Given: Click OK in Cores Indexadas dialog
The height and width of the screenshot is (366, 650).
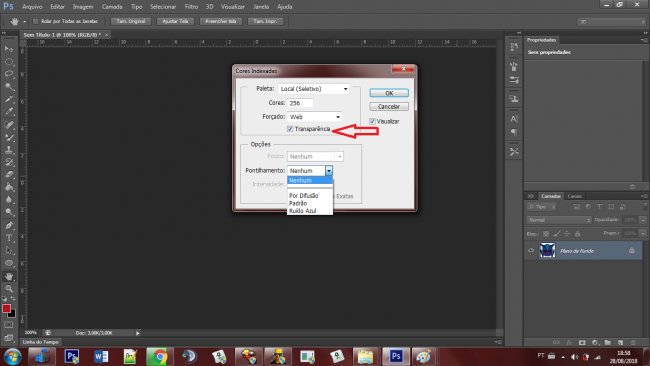Looking at the screenshot, I should tap(389, 93).
